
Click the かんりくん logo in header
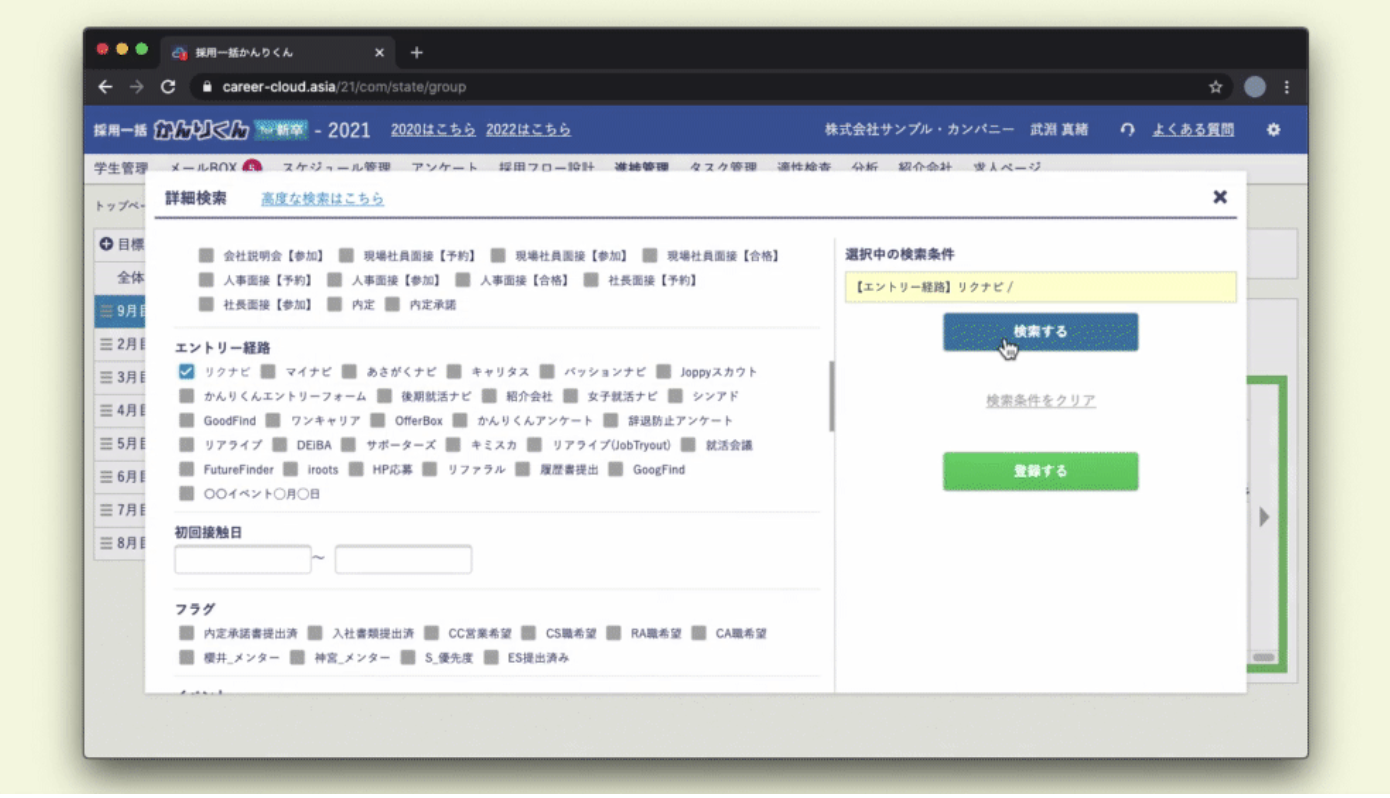[201, 129]
